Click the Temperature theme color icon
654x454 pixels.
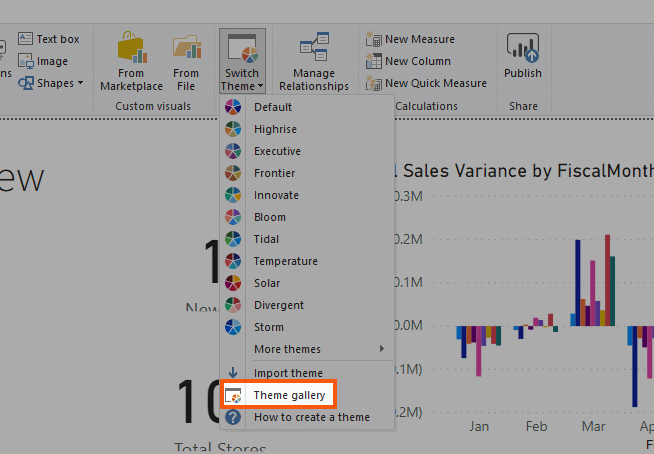coord(233,261)
